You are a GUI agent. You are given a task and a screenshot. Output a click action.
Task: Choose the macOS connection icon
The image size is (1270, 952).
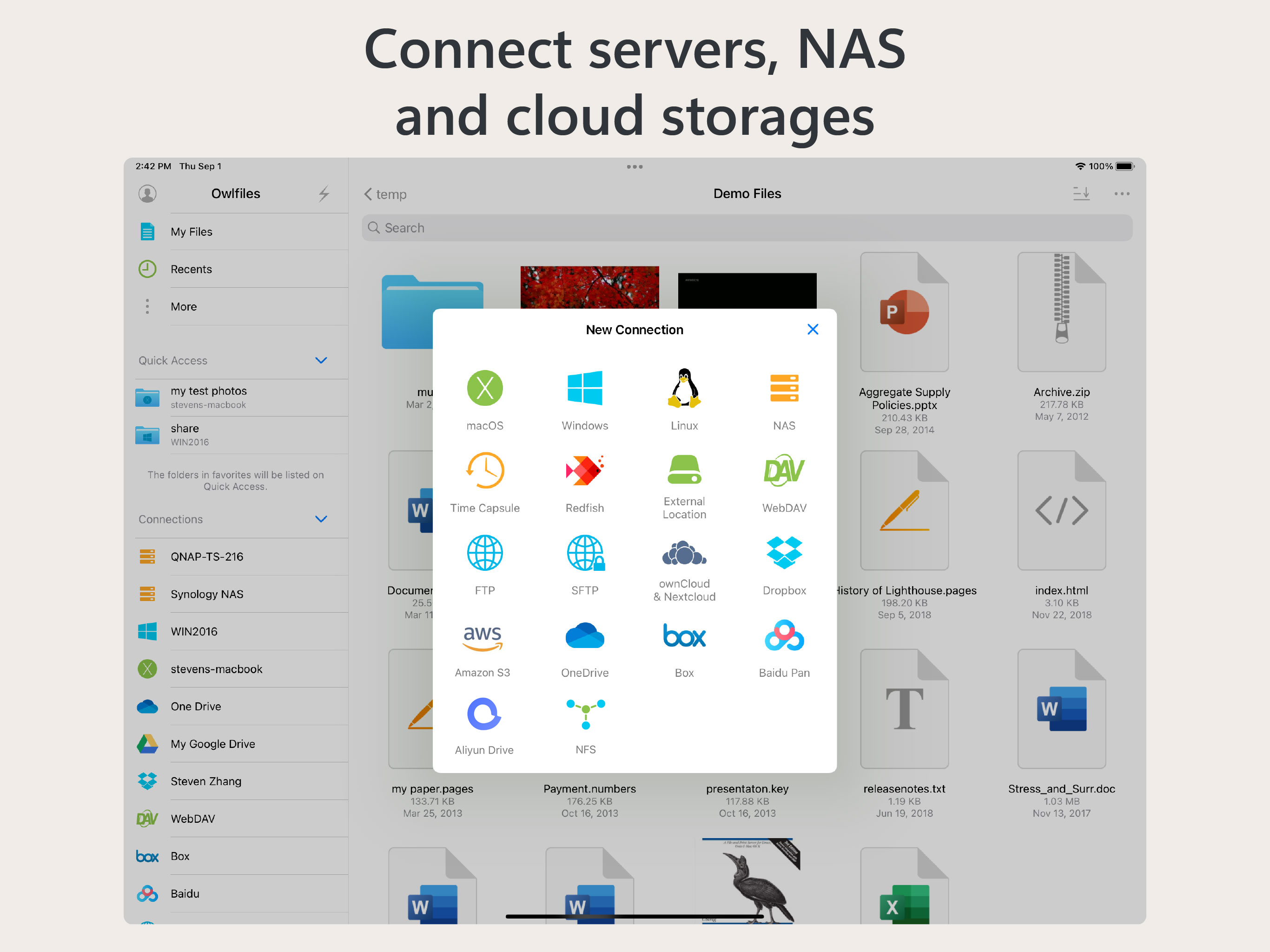click(x=484, y=388)
